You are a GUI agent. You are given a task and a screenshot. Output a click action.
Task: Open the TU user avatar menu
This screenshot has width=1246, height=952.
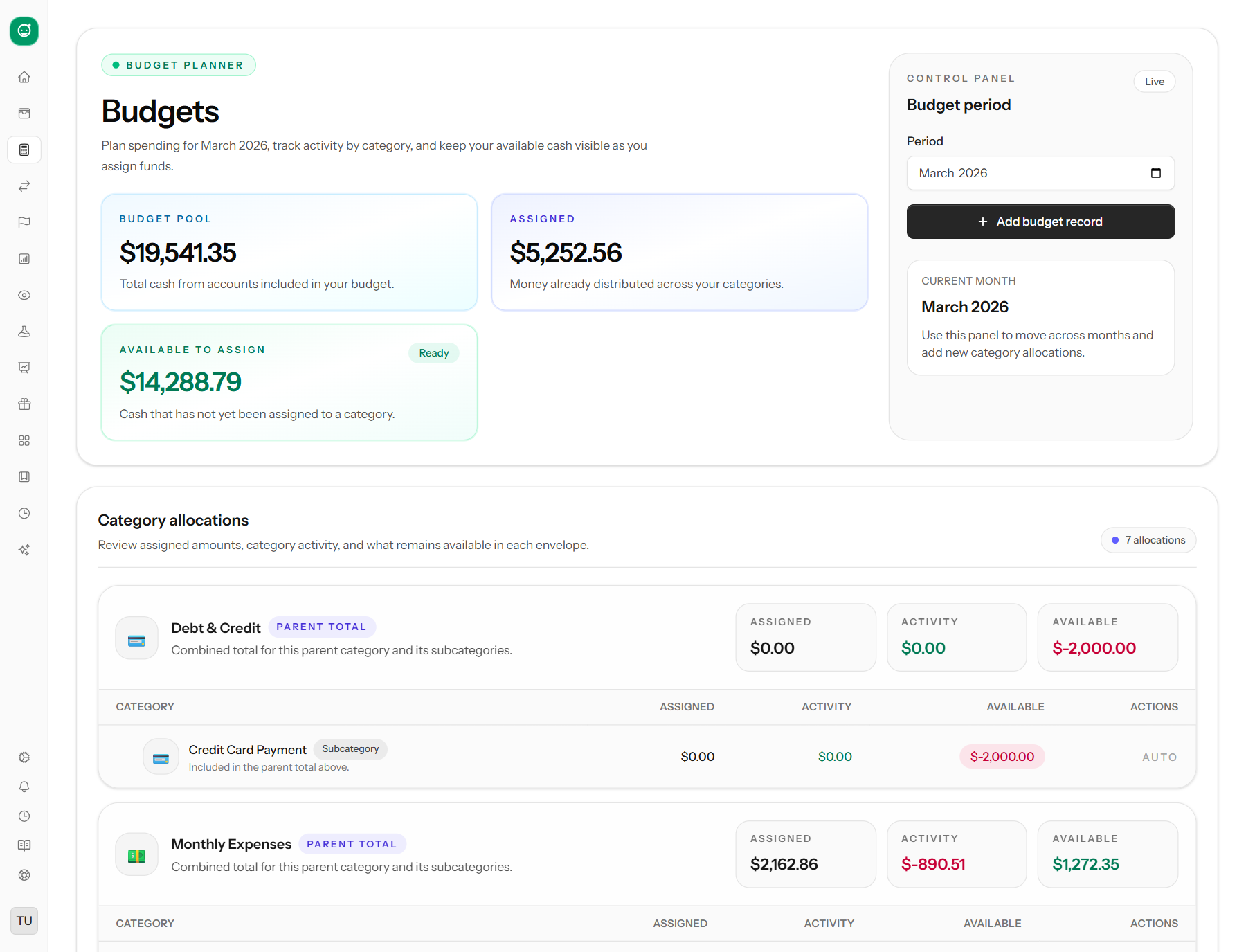pyautogui.click(x=24, y=921)
